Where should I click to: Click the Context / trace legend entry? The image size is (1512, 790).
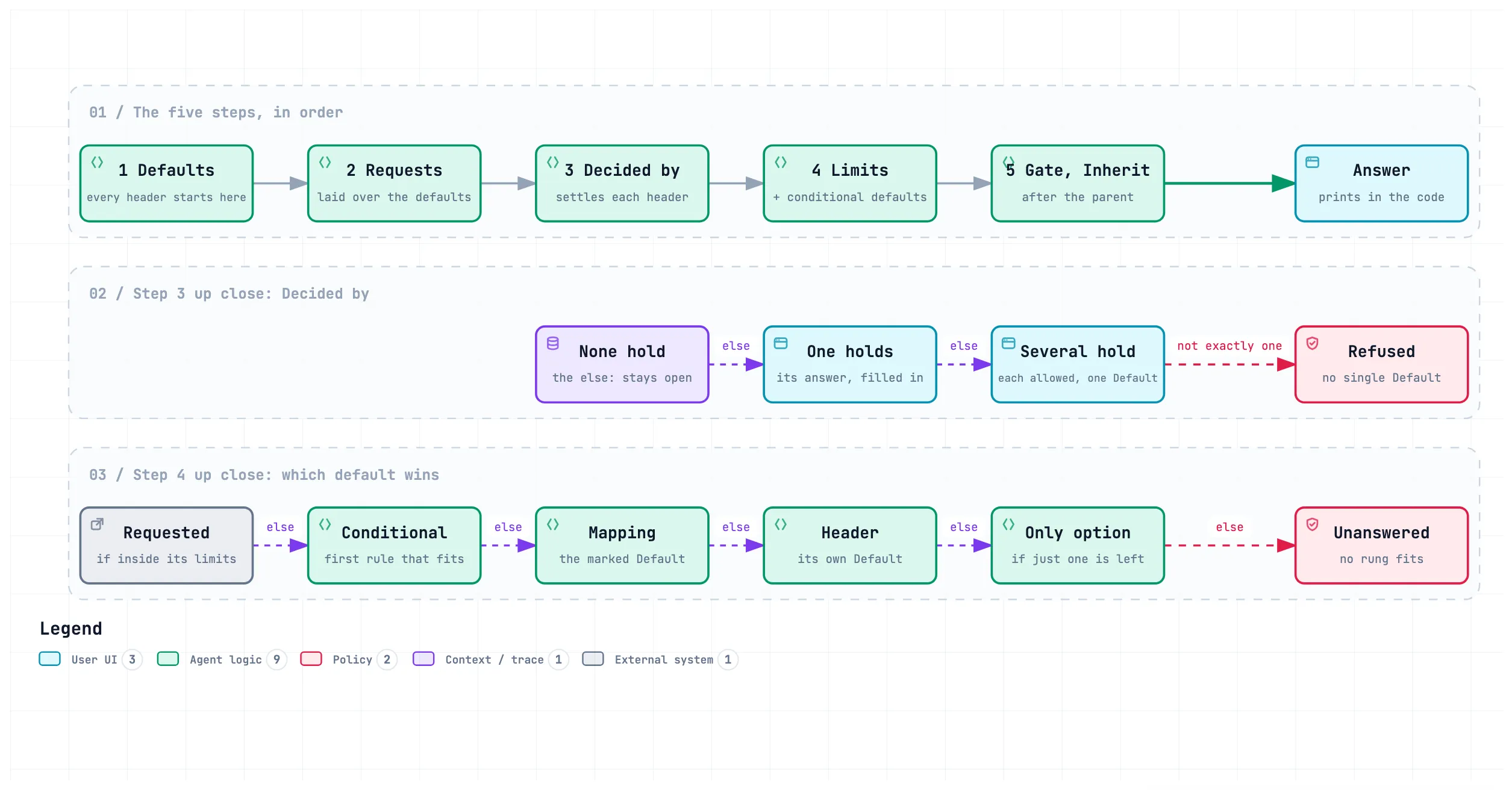[x=490, y=659]
